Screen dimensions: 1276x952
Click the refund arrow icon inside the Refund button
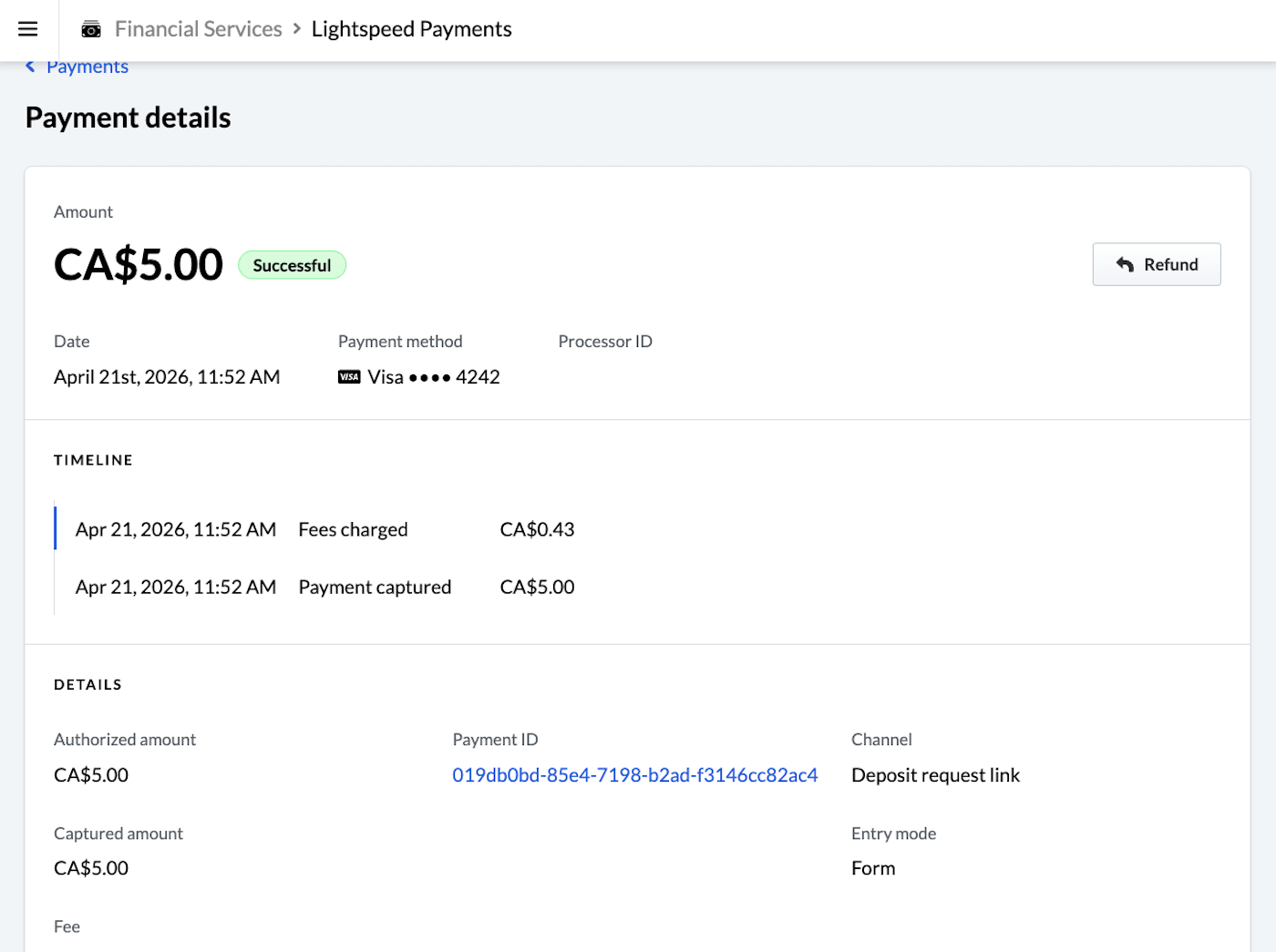tap(1124, 264)
